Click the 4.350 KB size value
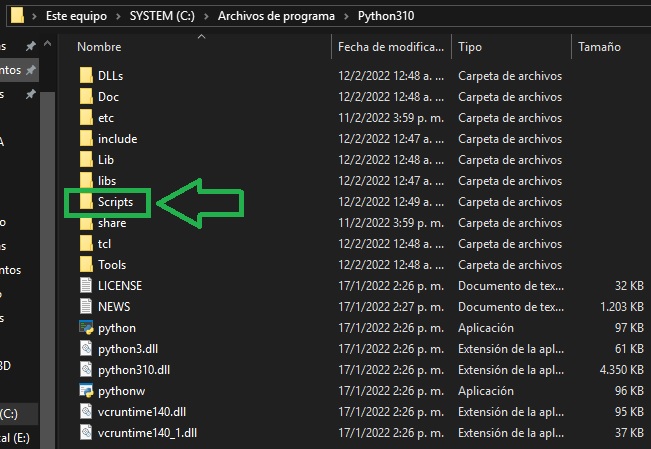The height and width of the screenshot is (449, 651). pos(622,370)
